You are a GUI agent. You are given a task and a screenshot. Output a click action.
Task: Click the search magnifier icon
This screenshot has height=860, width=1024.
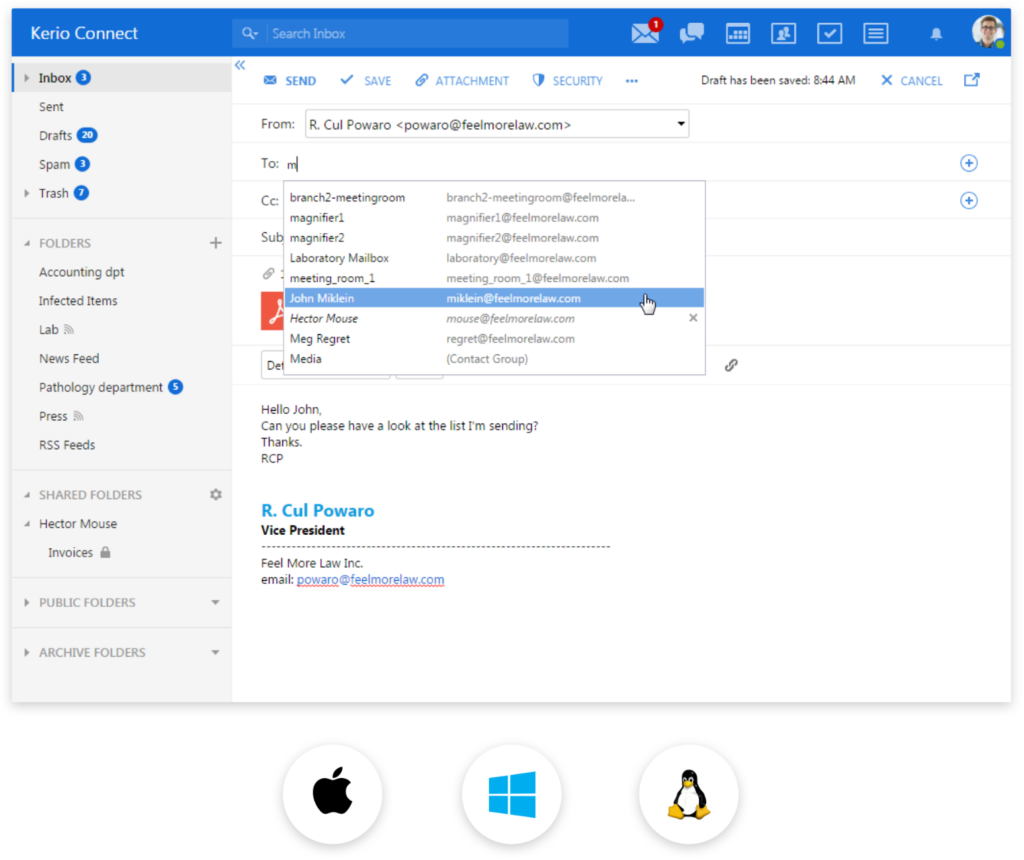coord(248,33)
